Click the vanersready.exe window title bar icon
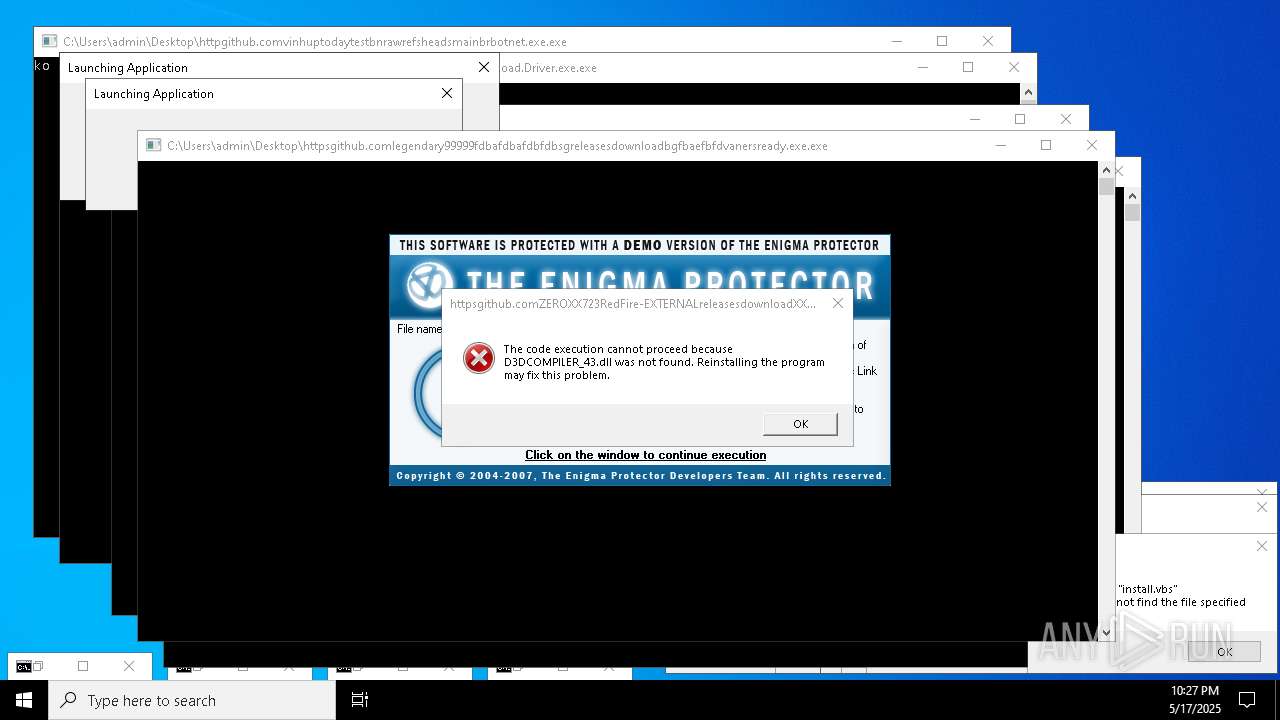1280x720 pixels. click(x=153, y=146)
